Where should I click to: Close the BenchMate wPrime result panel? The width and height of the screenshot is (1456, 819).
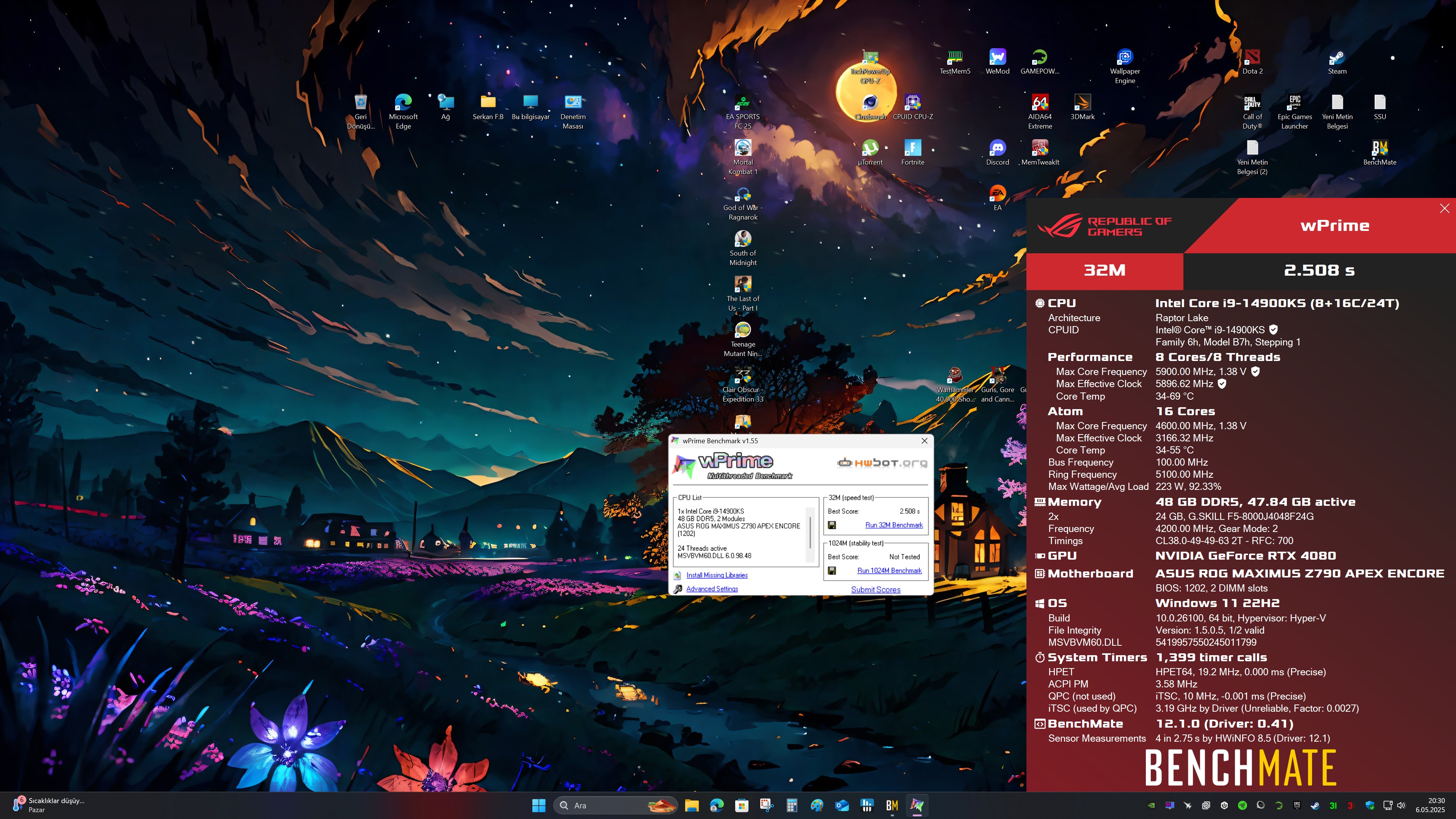(1444, 209)
